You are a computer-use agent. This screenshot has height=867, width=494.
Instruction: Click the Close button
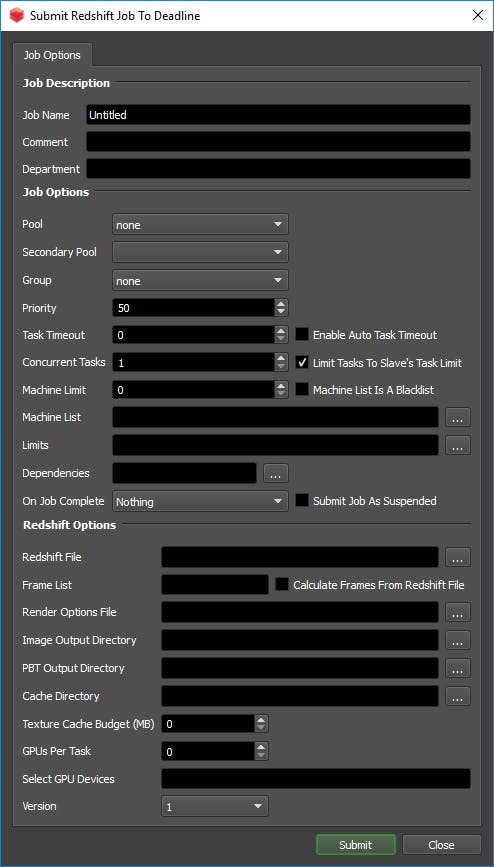(441, 845)
